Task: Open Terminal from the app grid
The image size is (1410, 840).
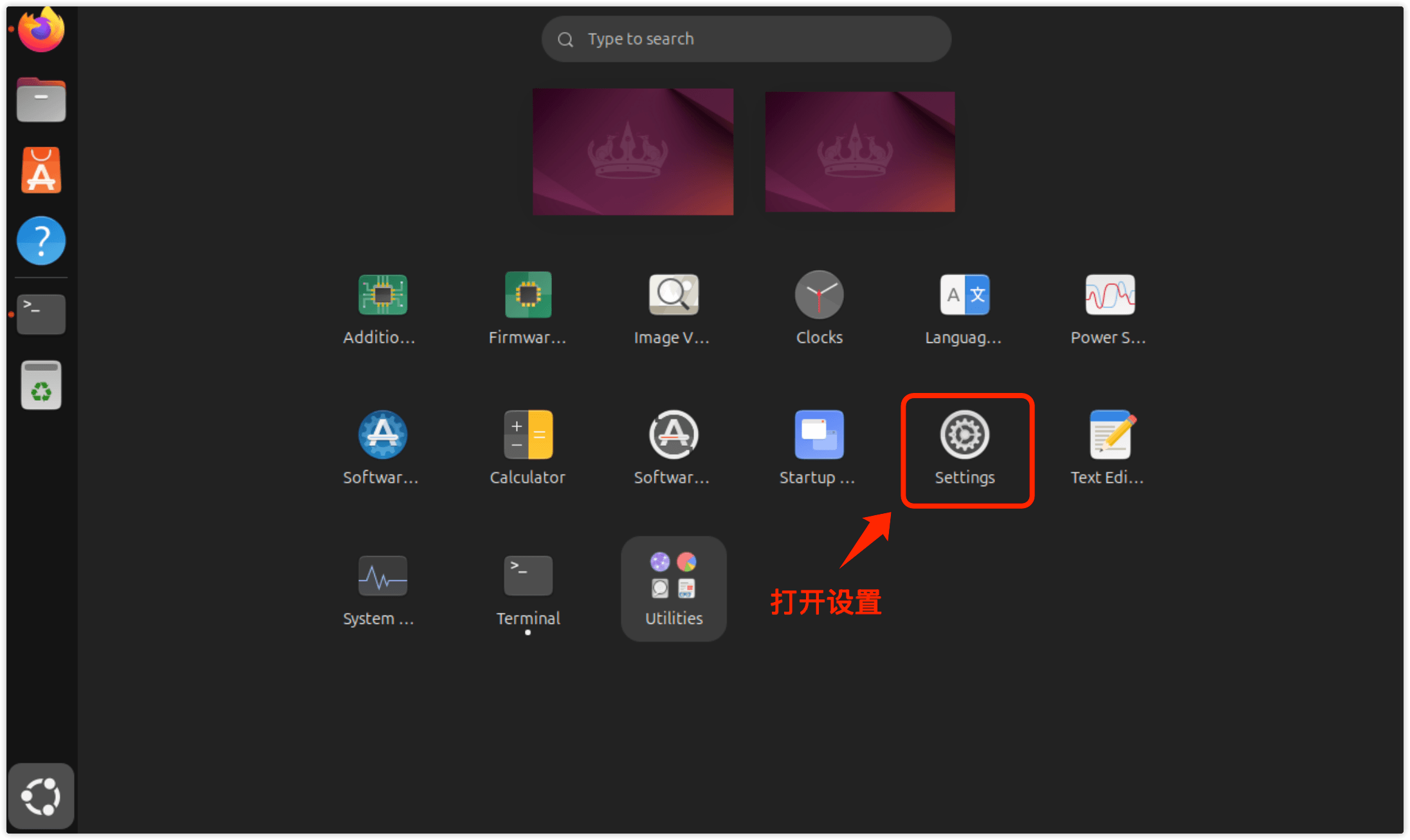Action: click(x=527, y=576)
